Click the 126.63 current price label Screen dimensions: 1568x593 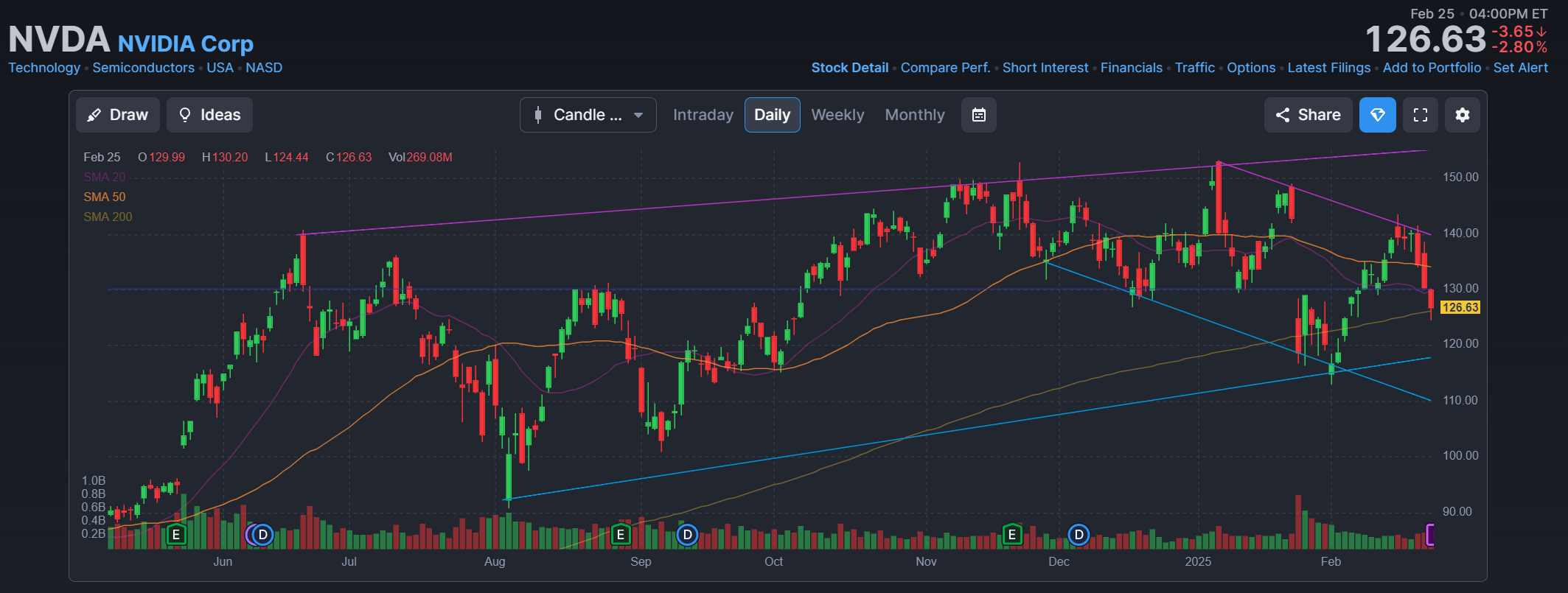coord(1460,308)
